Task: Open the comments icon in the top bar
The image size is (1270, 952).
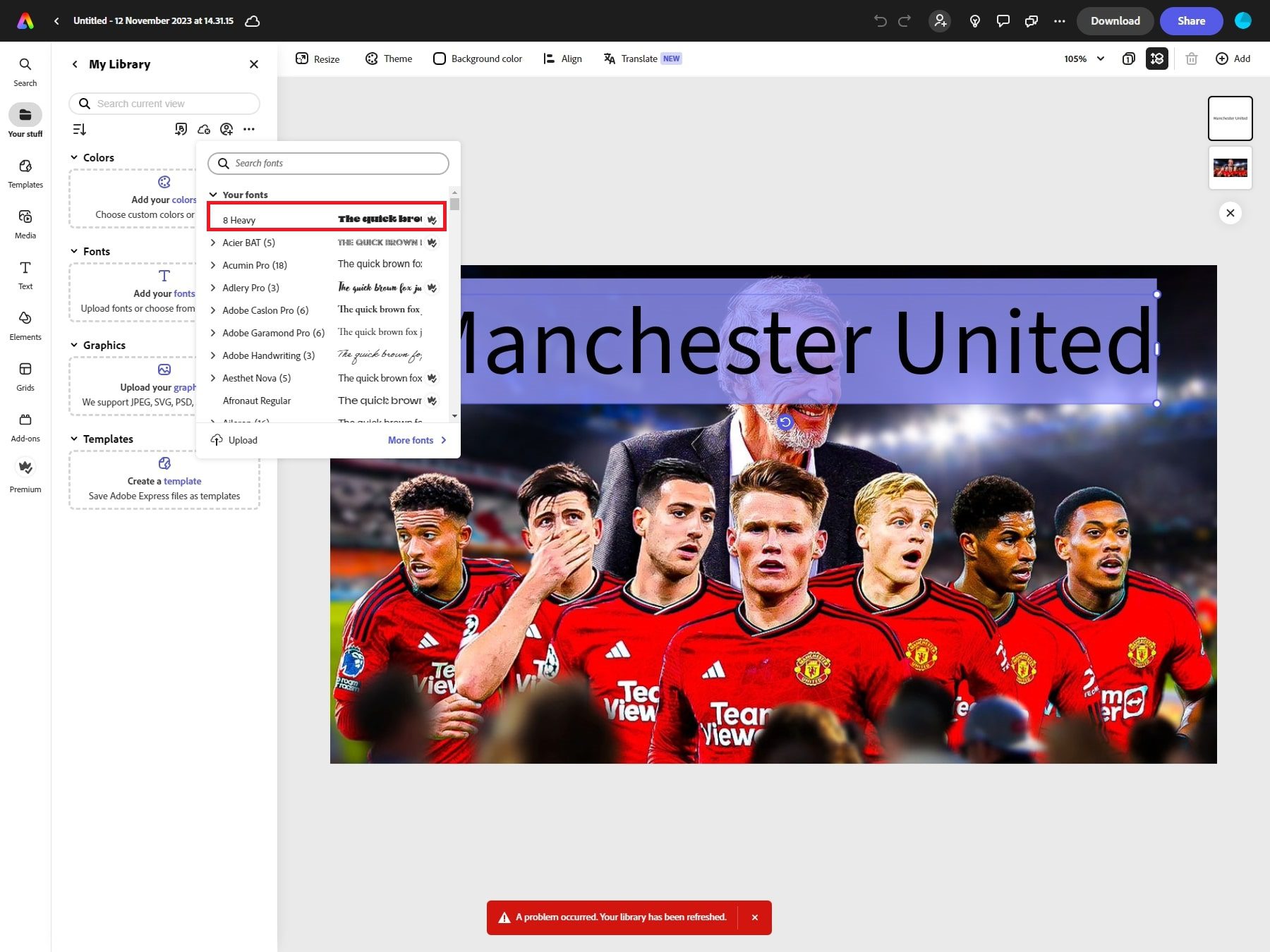Action: pyautogui.click(x=1003, y=20)
